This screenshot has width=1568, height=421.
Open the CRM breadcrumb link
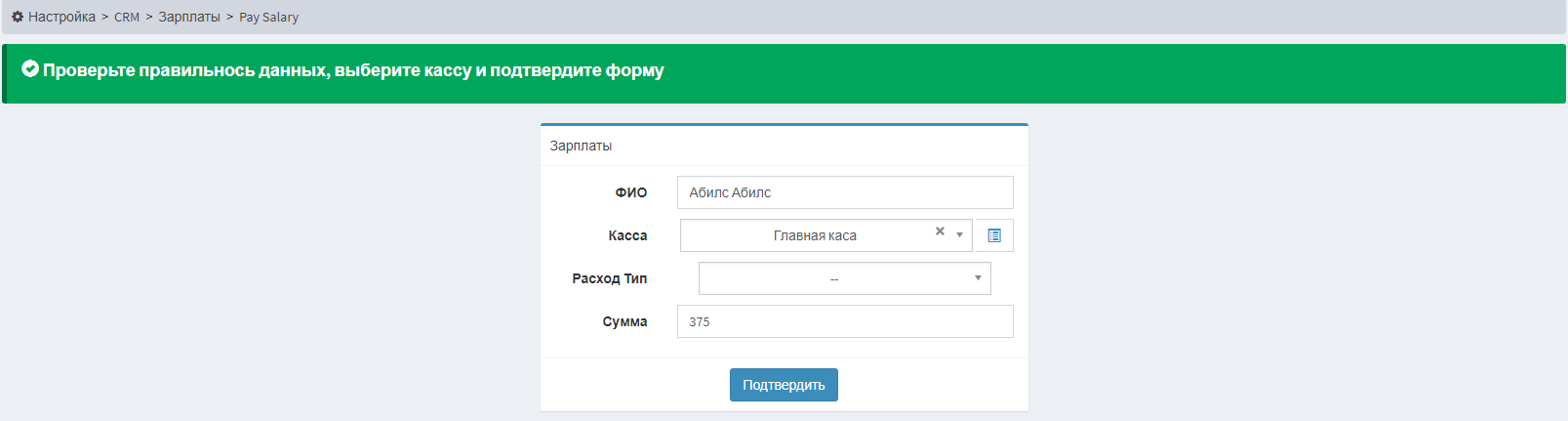(127, 17)
